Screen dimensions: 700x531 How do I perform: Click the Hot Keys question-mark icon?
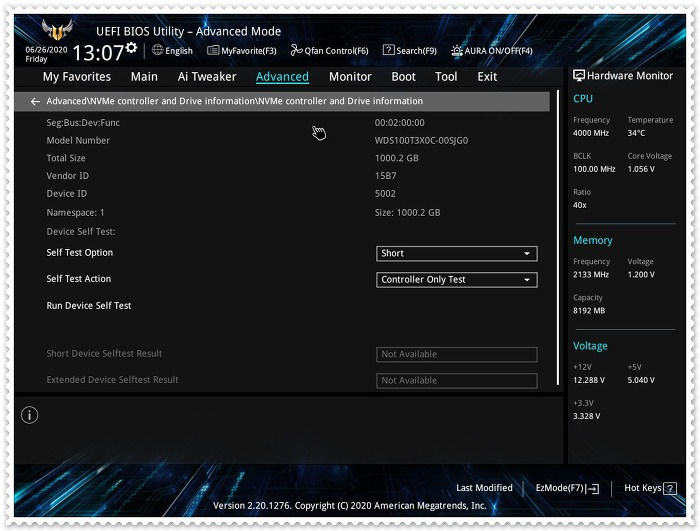tap(670, 488)
